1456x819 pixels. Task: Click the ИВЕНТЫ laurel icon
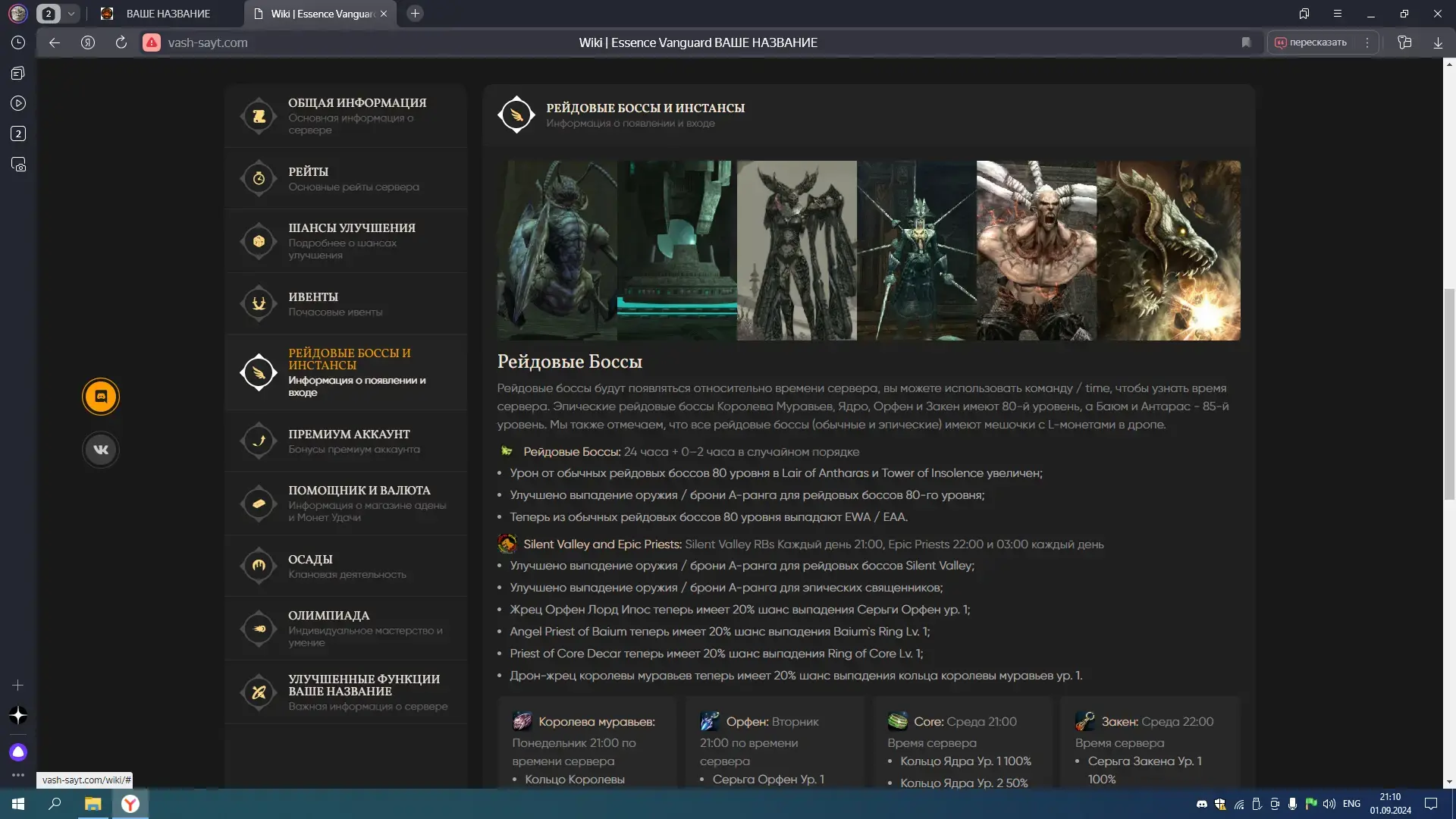259,304
